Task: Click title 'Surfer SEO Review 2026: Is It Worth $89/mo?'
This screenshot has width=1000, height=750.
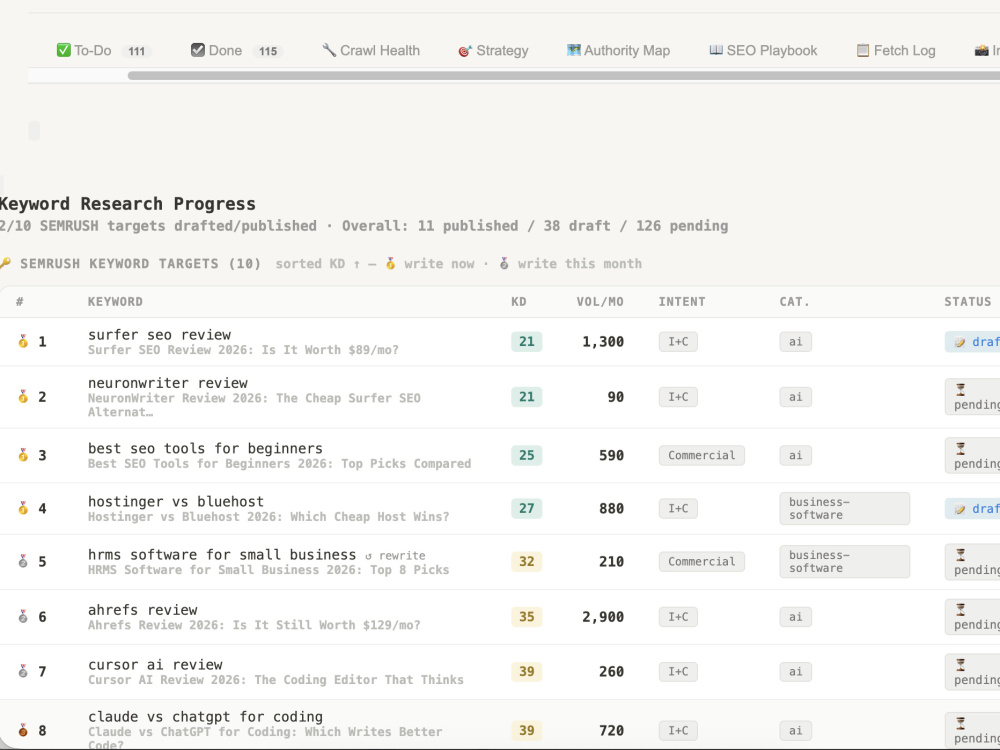Action: point(243,350)
